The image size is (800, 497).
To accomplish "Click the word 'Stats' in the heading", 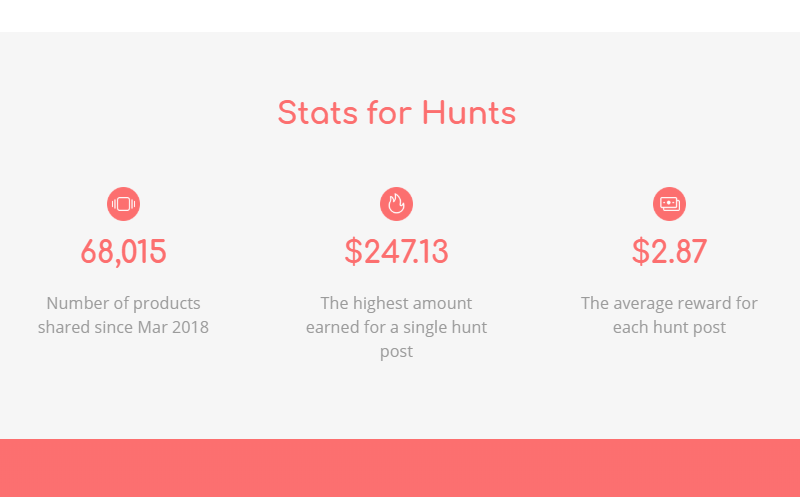I will [317, 113].
